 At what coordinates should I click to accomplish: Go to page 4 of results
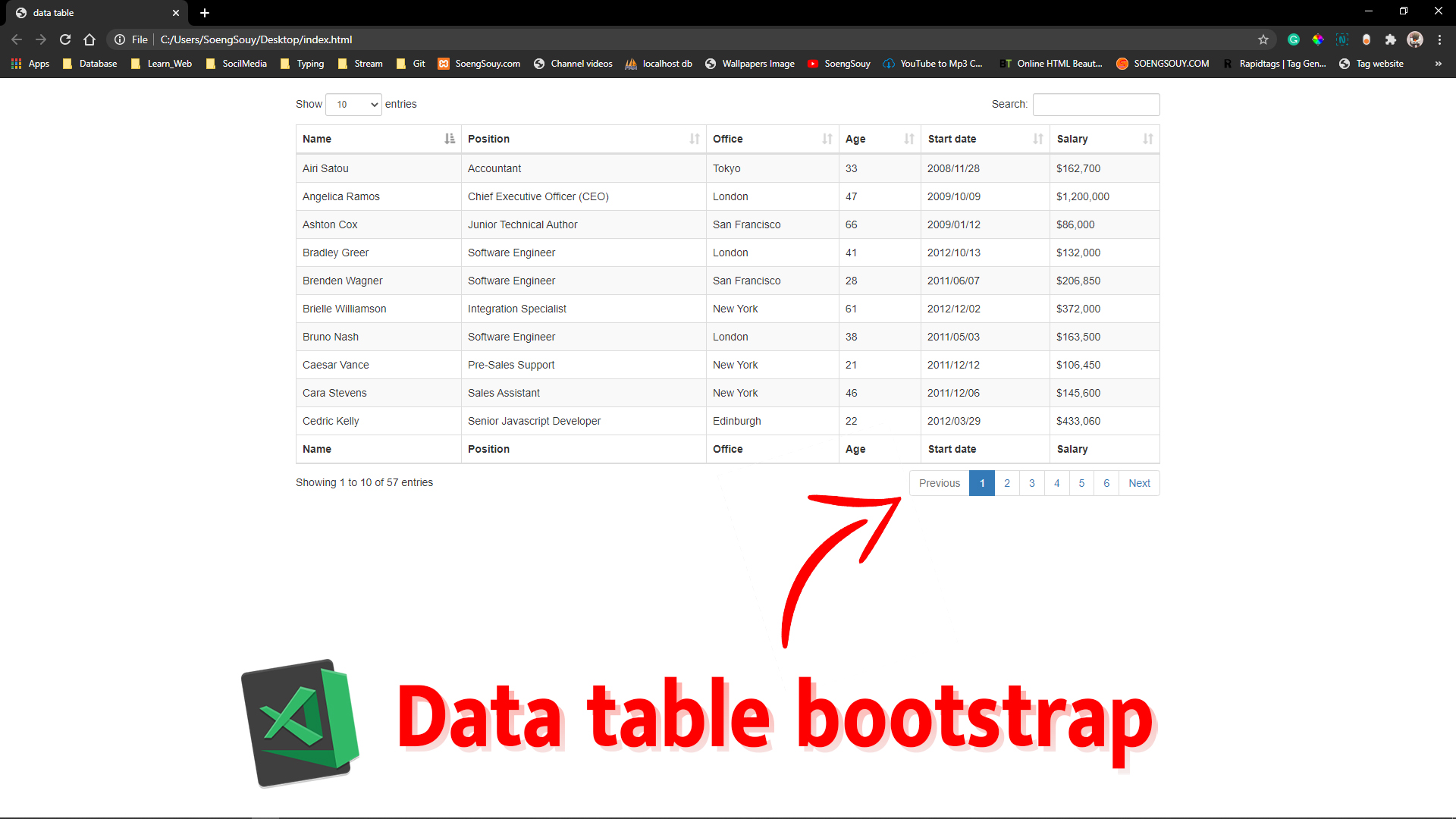[x=1056, y=483]
